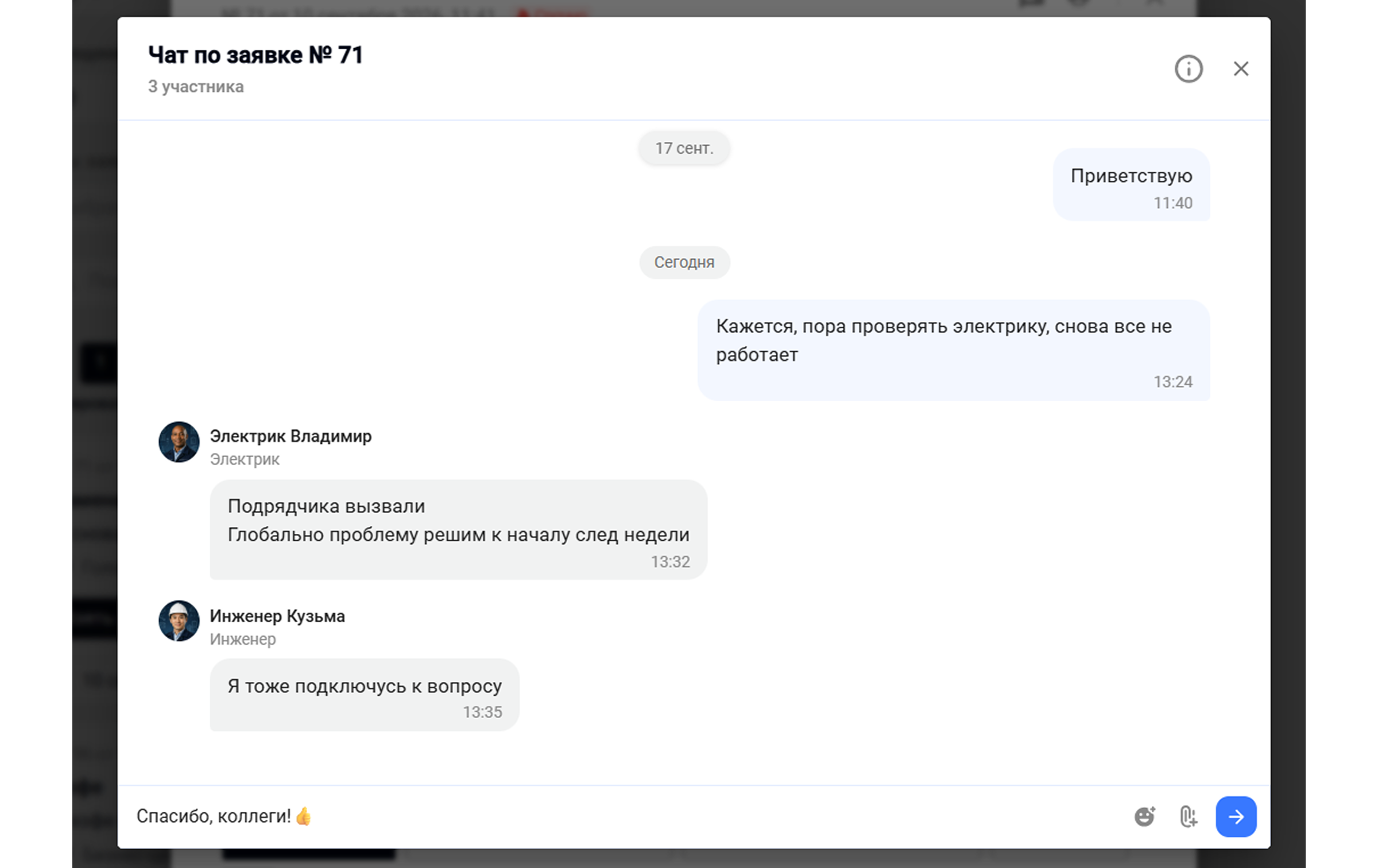The height and width of the screenshot is (868, 1378).
Task: Click the 13:32 timestamp
Action: click(670, 561)
